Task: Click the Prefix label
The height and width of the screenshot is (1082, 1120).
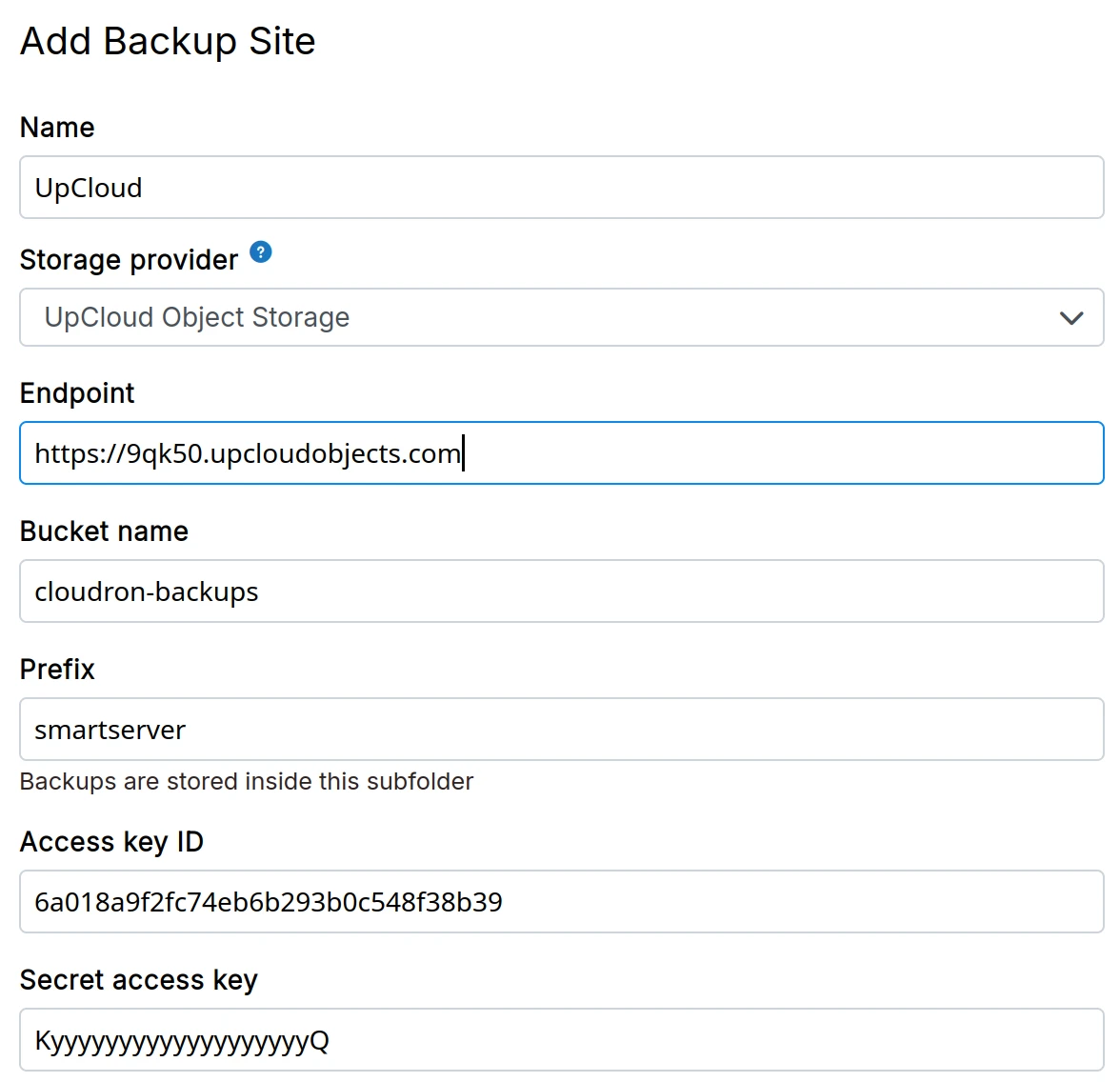Action: [57, 670]
